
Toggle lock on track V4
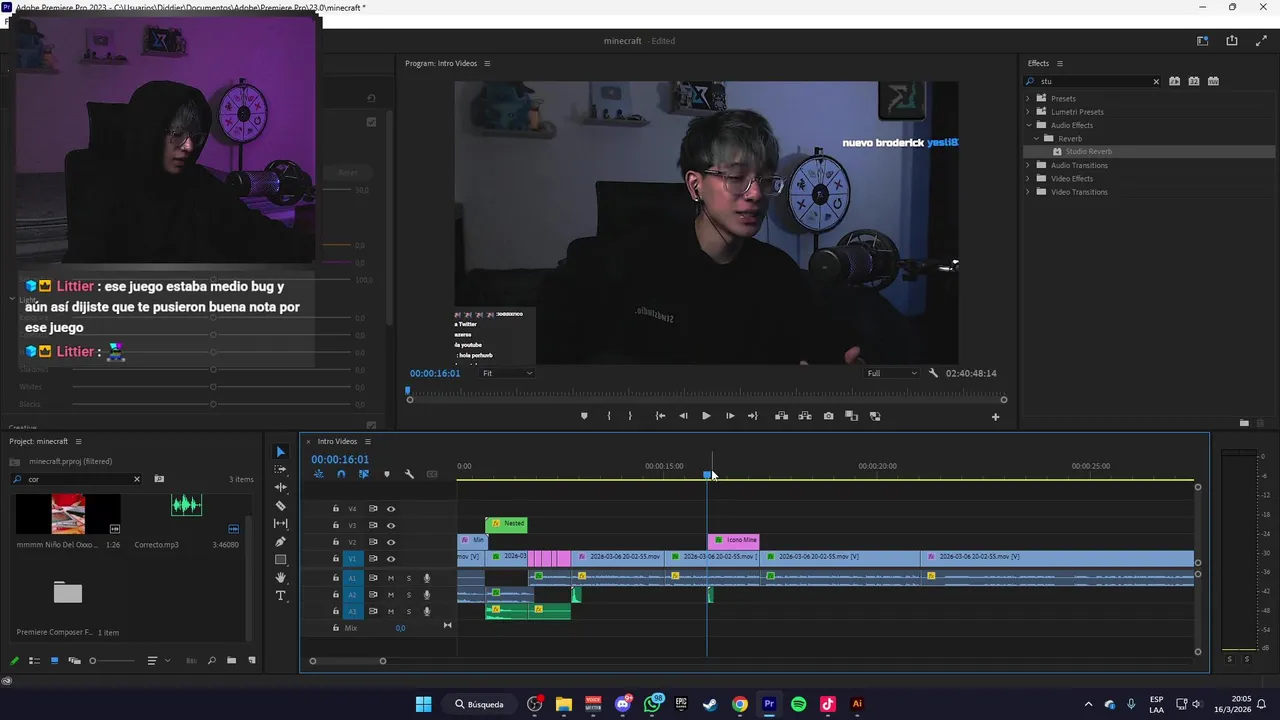336,509
